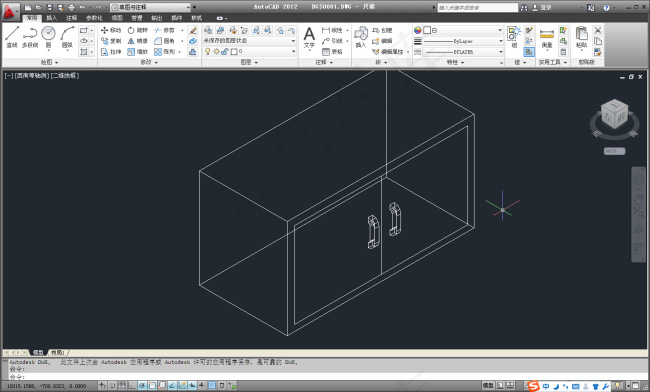Click the 登录 sign-in button
The image size is (650, 392).
click(x=543, y=7)
